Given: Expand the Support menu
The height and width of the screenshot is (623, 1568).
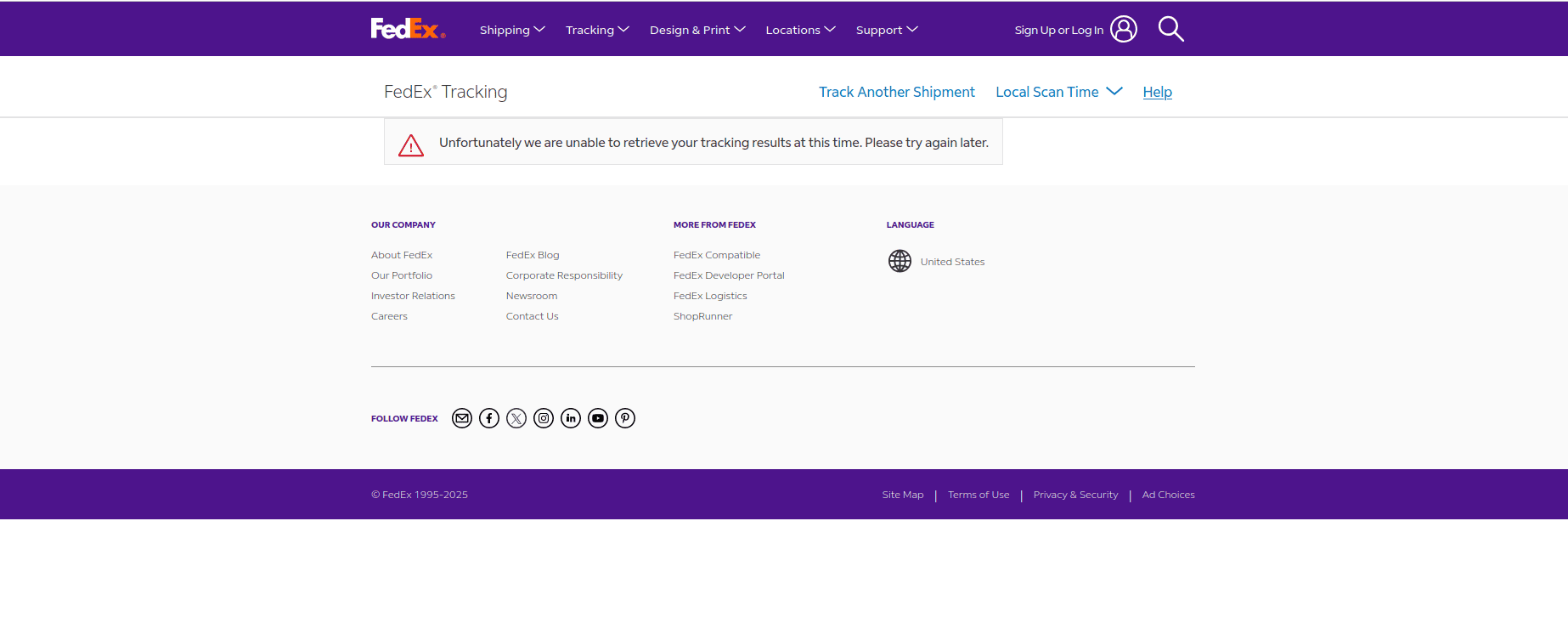Looking at the screenshot, I should tap(887, 30).
